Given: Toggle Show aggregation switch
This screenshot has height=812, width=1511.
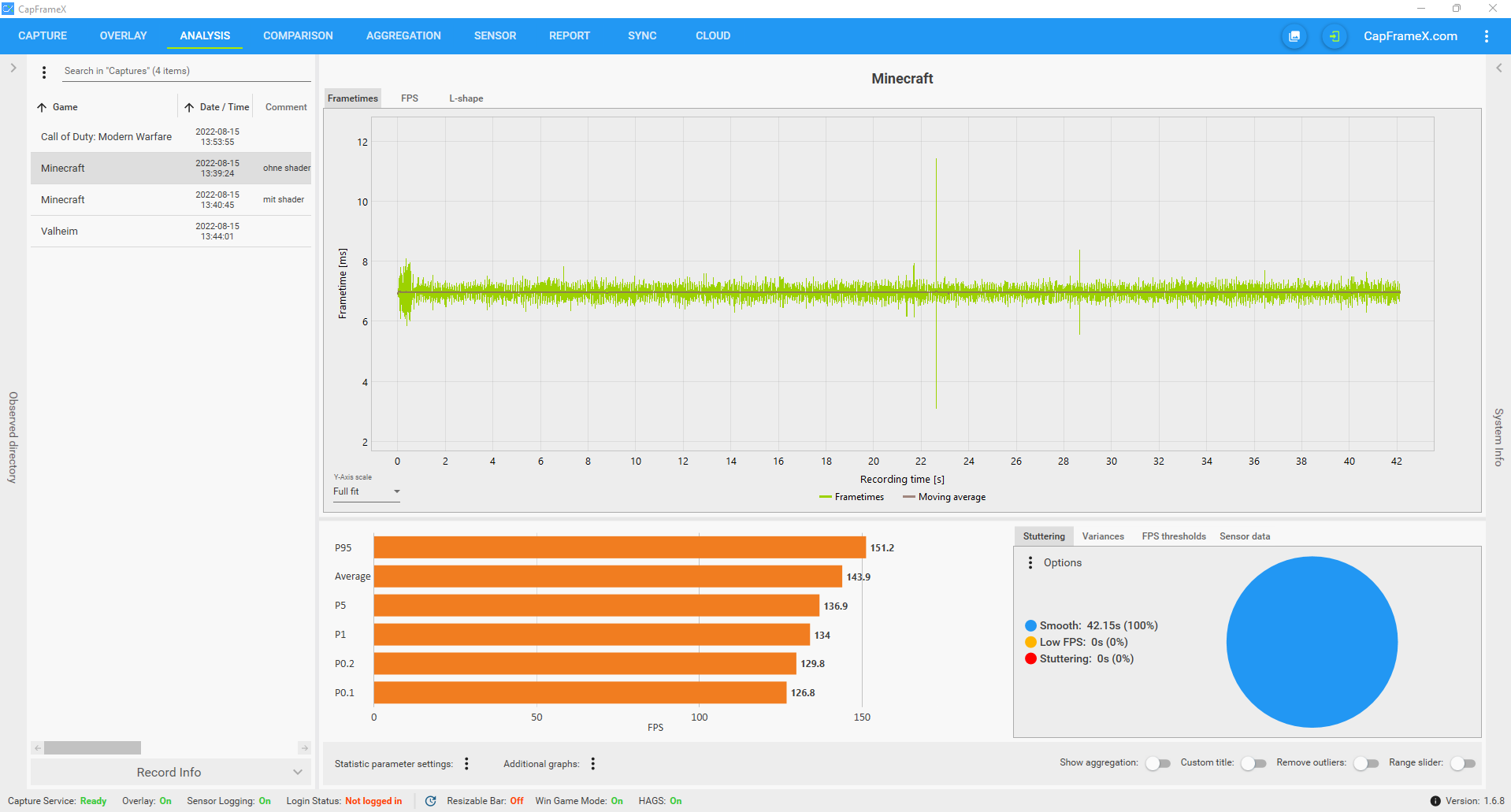Looking at the screenshot, I should click(x=1157, y=763).
